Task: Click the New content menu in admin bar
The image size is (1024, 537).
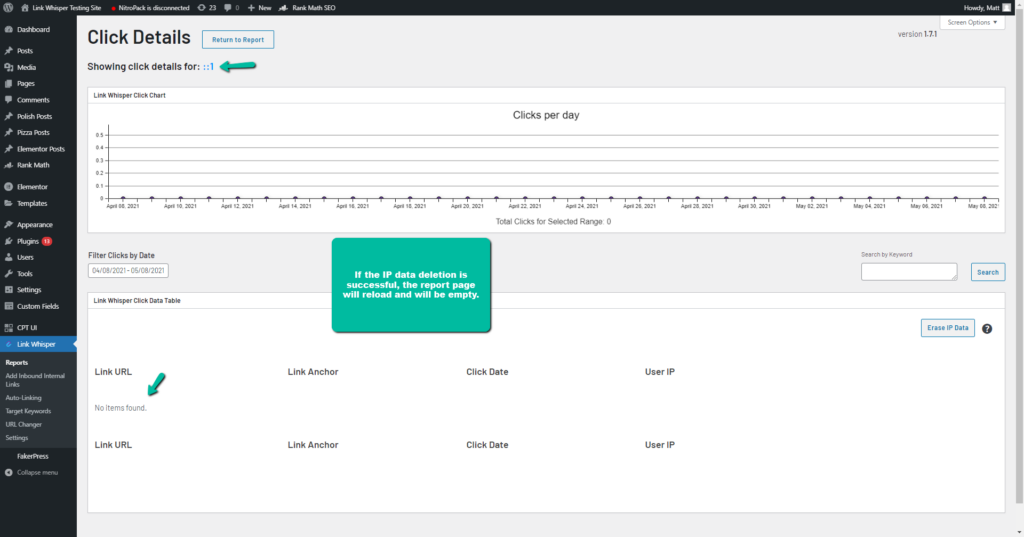Action: click(259, 8)
